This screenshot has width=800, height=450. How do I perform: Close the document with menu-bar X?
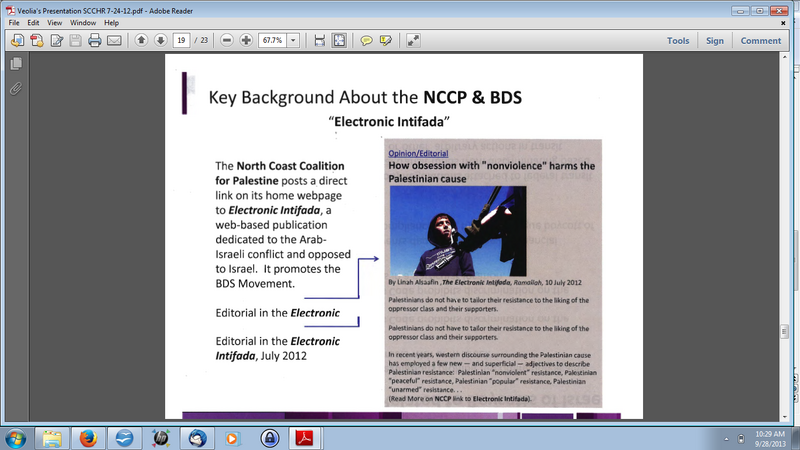(783, 22)
